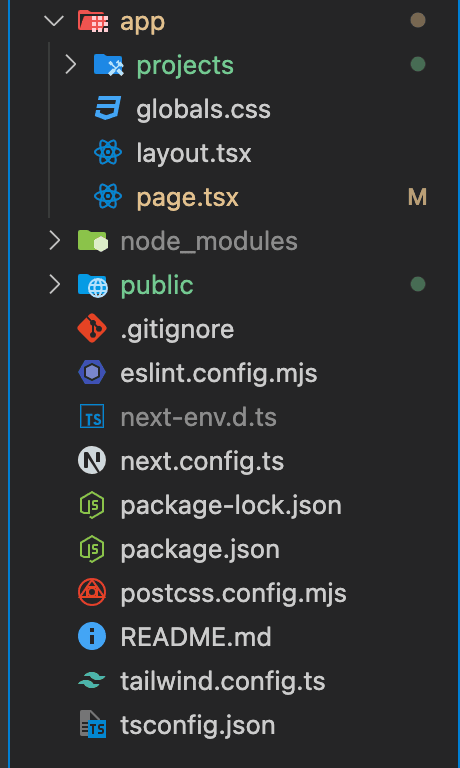The image size is (460, 768).
Task: Click the M modified badge on page.tsx
Action: [417, 197]
